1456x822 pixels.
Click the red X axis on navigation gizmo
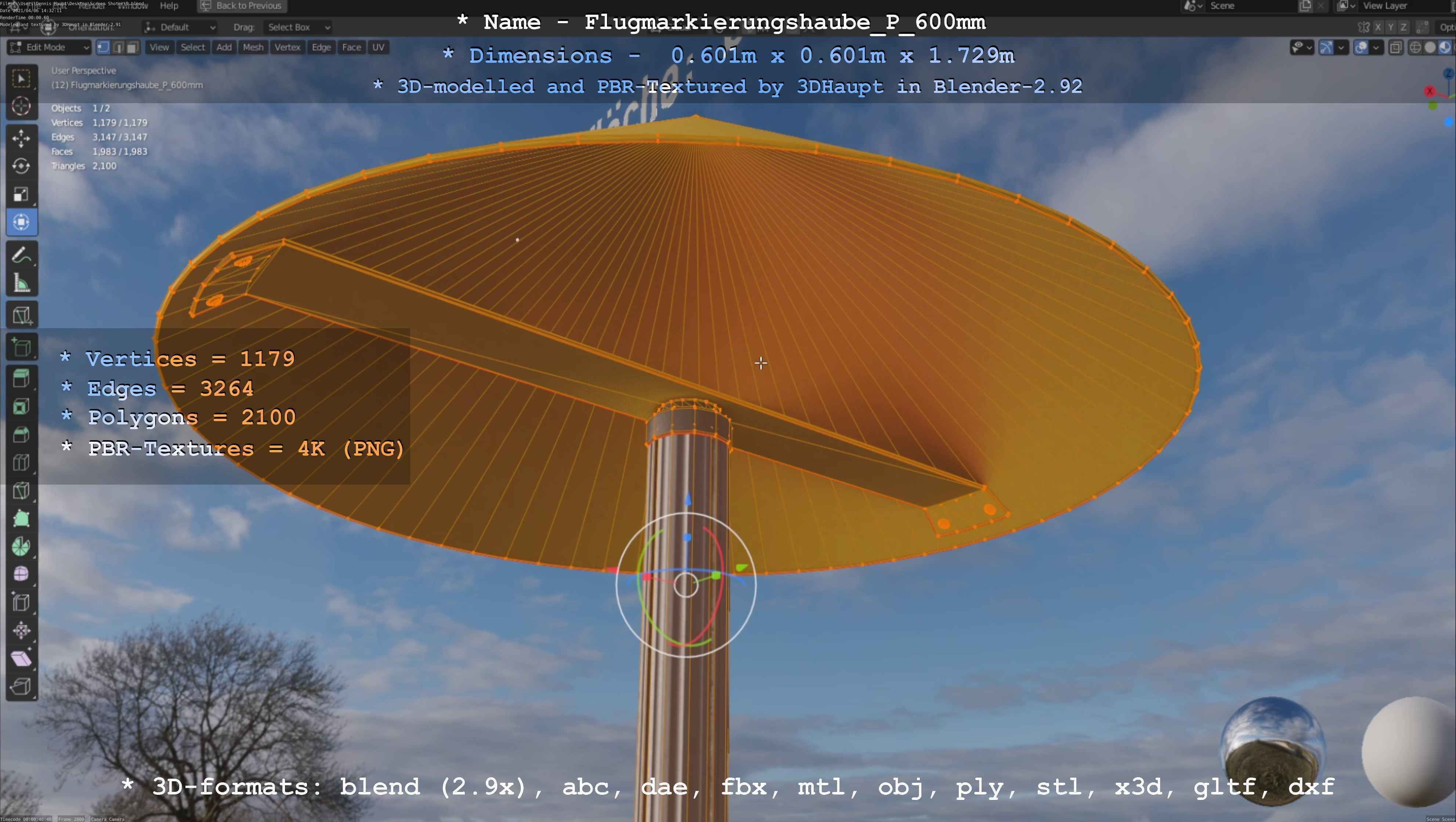coord(1430,91)
